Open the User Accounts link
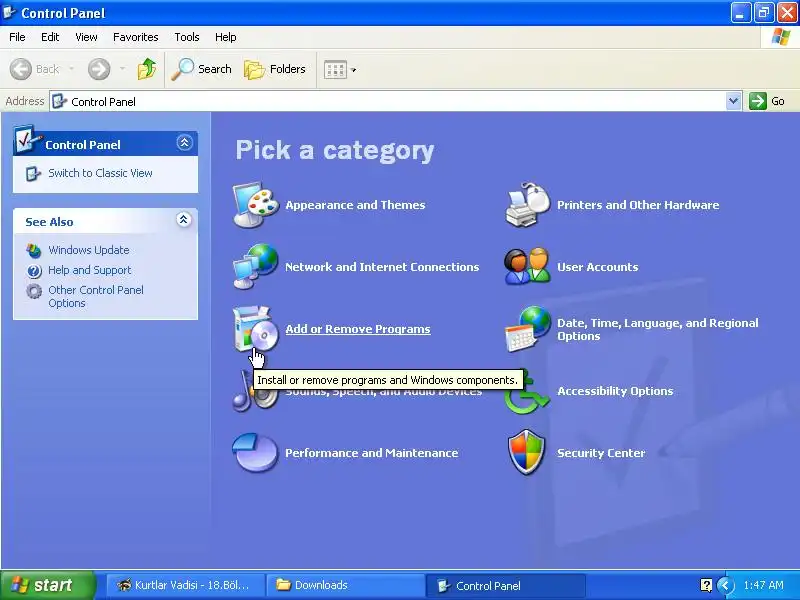800x600 pixels. (x=597, y=267)
